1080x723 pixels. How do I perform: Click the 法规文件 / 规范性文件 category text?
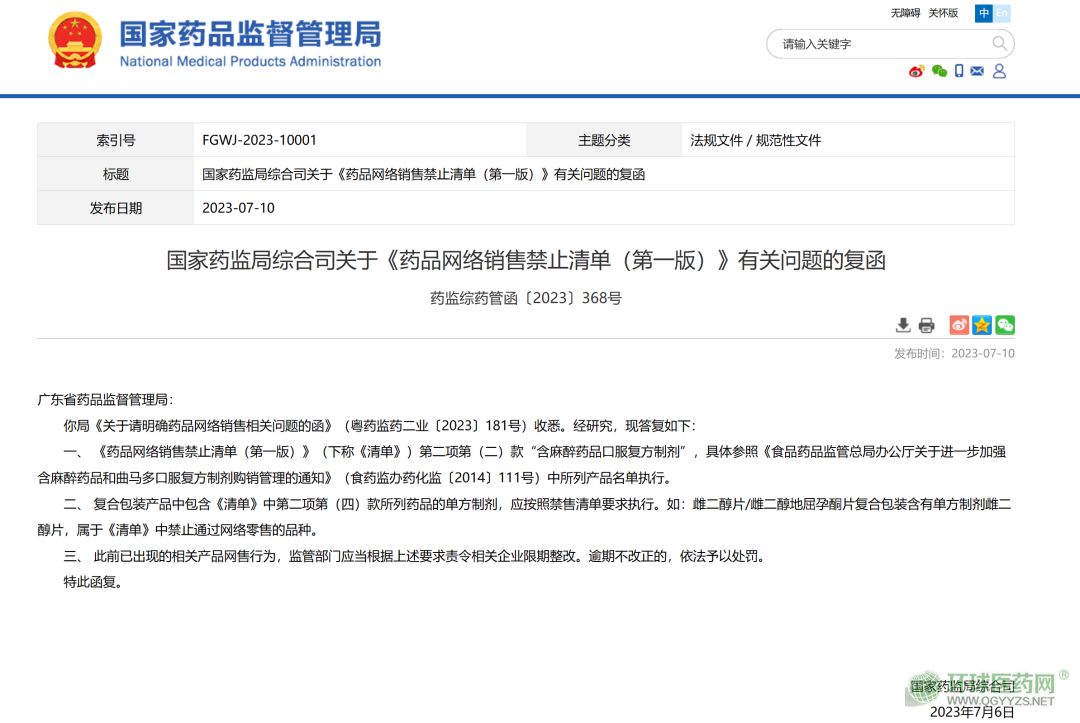tap(755, 140)
